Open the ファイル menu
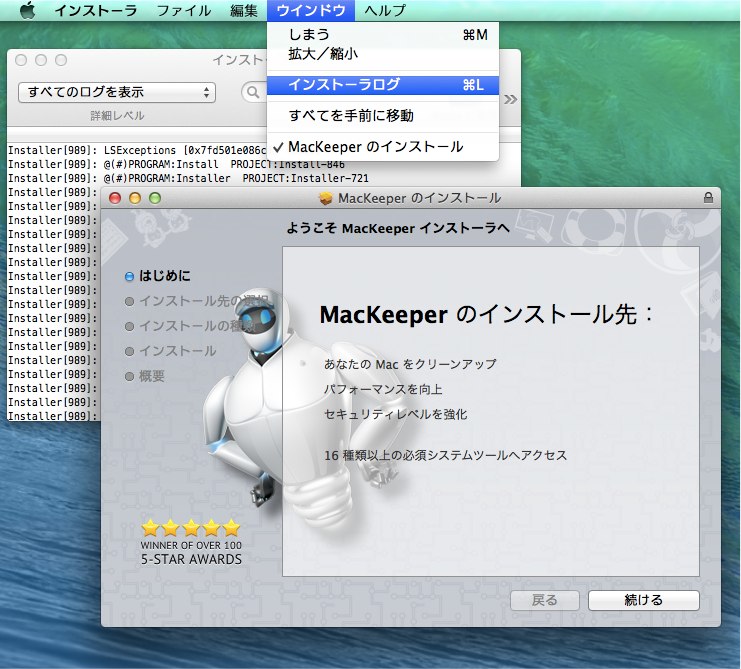The image size is (741, 669). tap(184, 10)
